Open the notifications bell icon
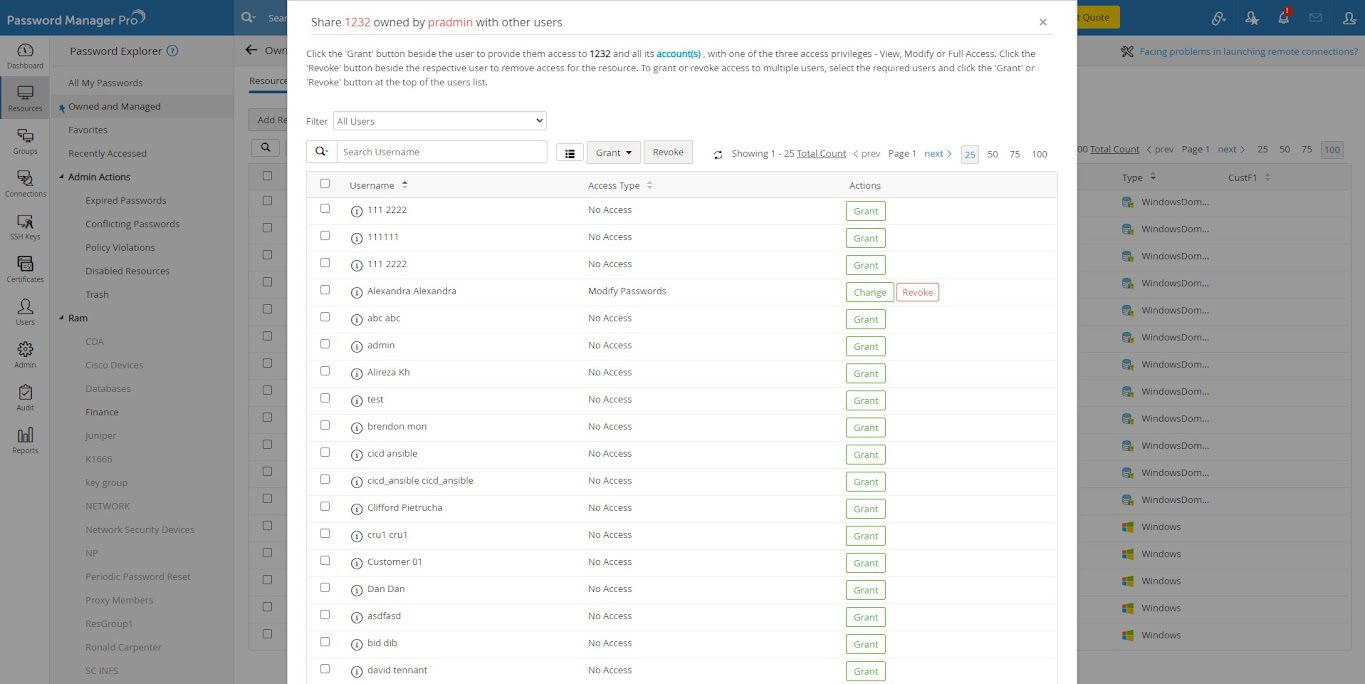Viewport: 1365px width, 684px height. point(1283,18)
